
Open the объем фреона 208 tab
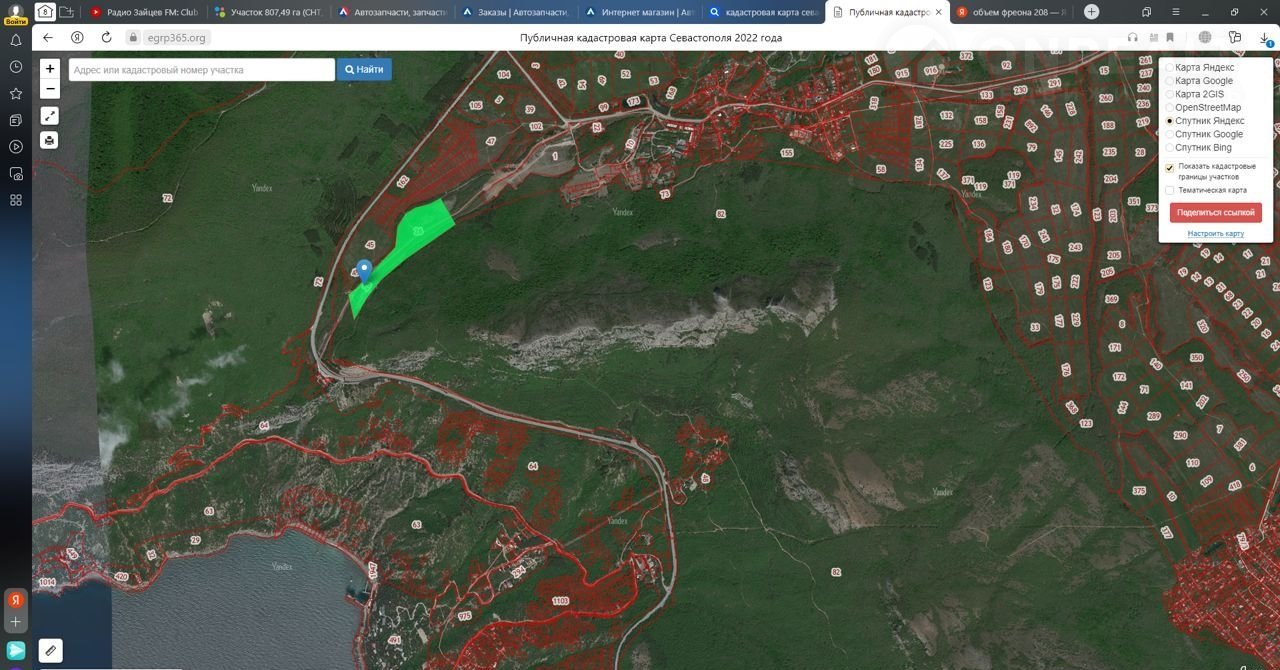click(x=1010, y=12)
